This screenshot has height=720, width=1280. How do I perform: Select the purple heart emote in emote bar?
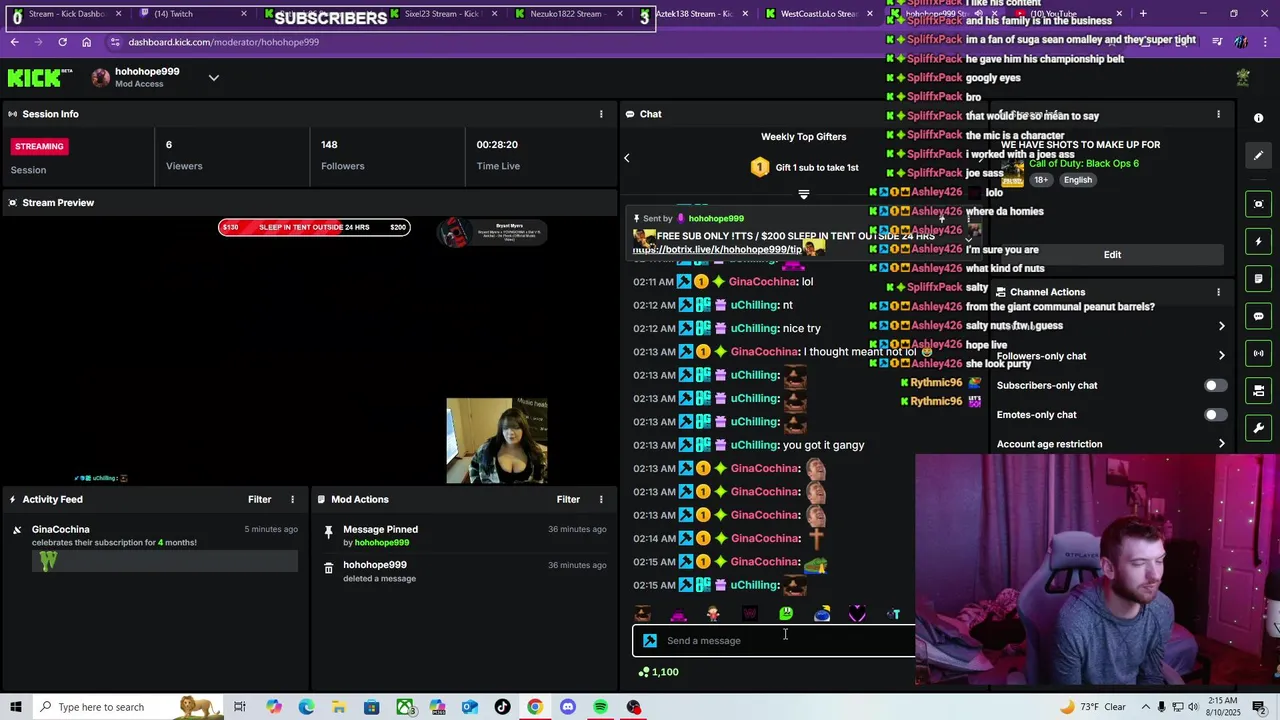[857, 614]
